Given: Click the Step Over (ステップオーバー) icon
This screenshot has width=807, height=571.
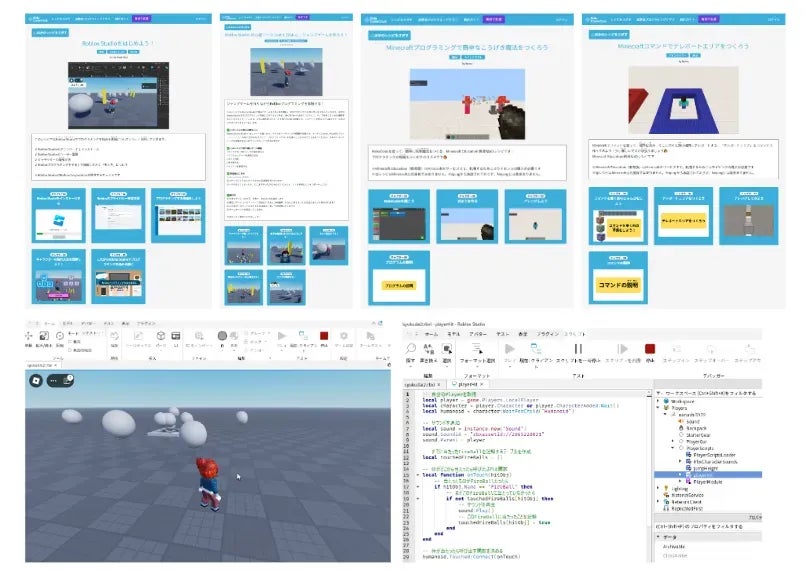Looking at the screenshot, I should tap(711, 349).
